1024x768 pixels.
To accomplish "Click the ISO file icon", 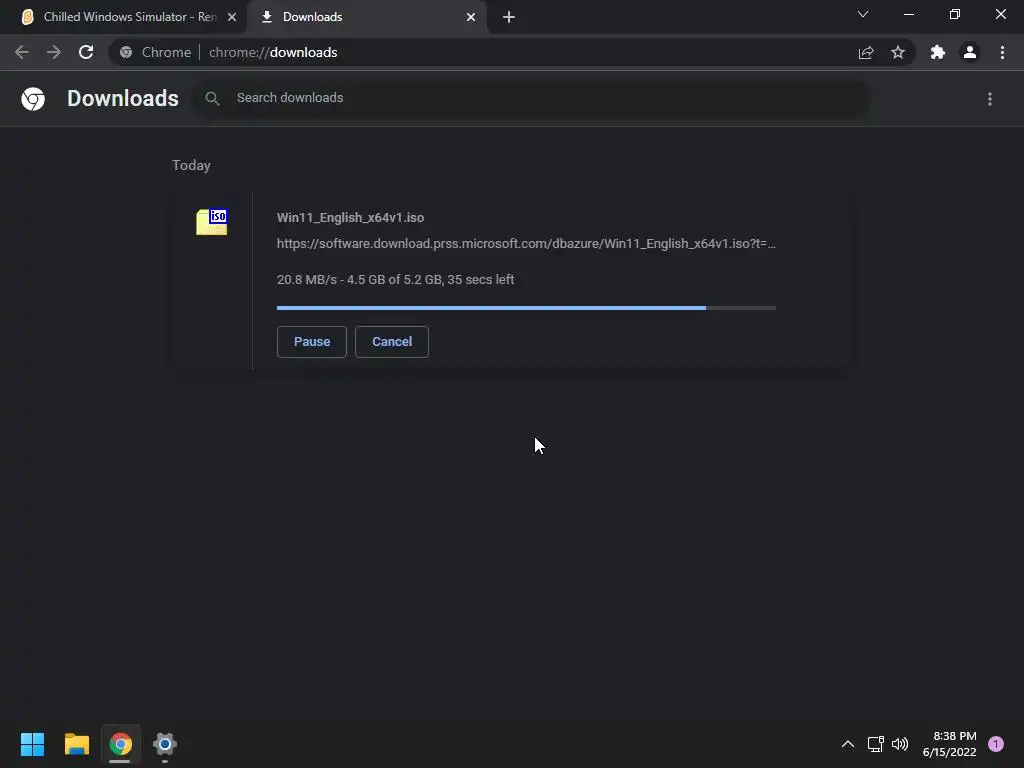I will [212, 222].
